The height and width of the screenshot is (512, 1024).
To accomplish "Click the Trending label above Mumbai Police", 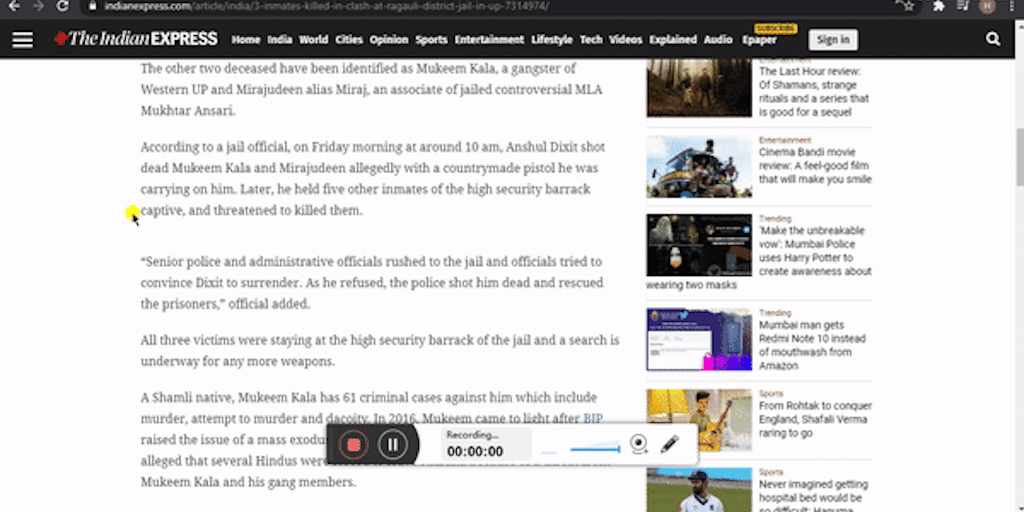I will [x=775, y=218].
